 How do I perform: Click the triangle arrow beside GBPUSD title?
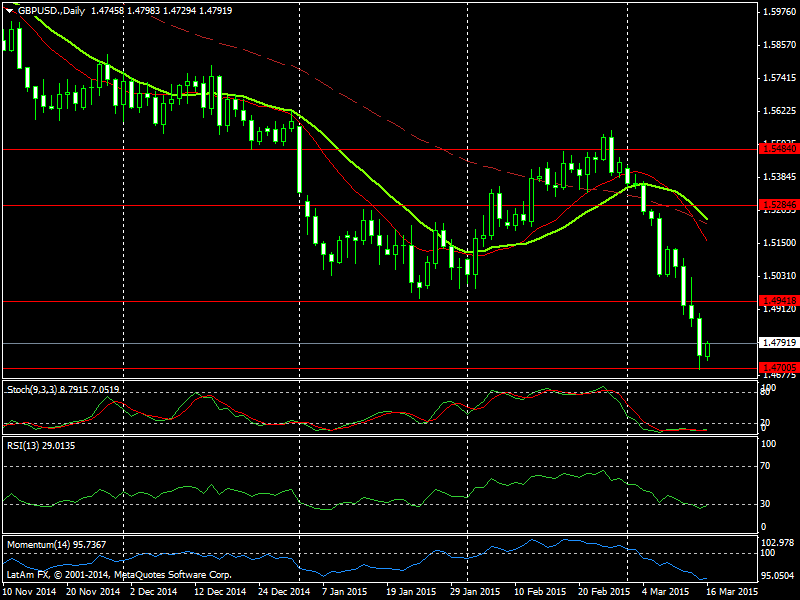tap(9, 8)
